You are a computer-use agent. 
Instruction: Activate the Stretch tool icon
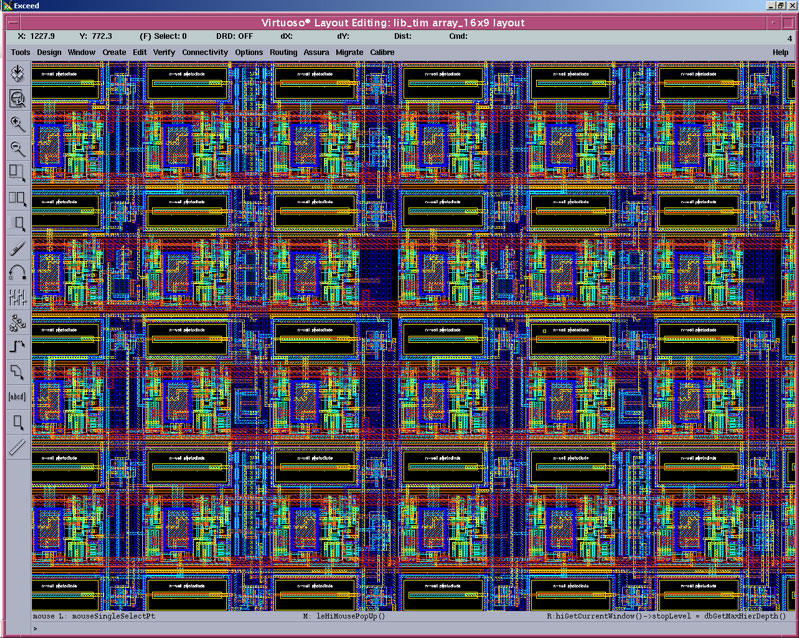click(x=17, y=174)
